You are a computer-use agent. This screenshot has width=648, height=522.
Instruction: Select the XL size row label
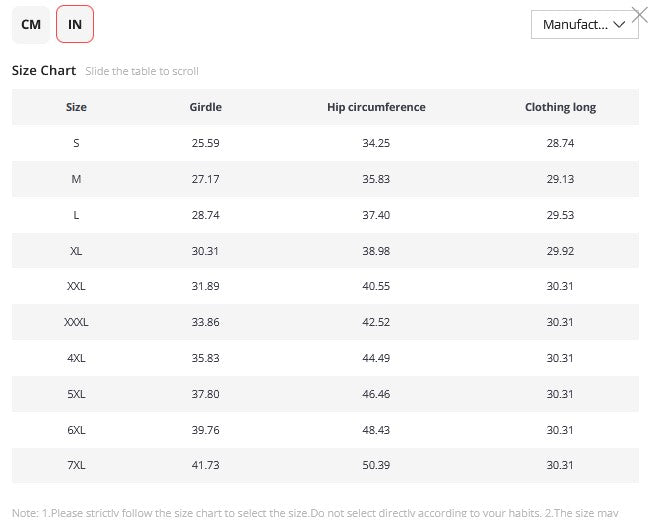click(x=76, y=251)
